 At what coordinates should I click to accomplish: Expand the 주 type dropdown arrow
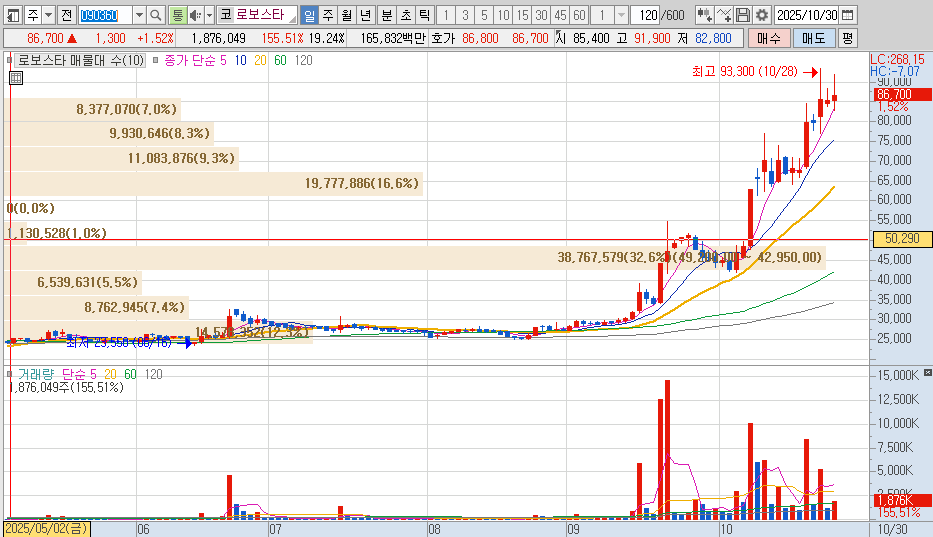coord(48,15)
